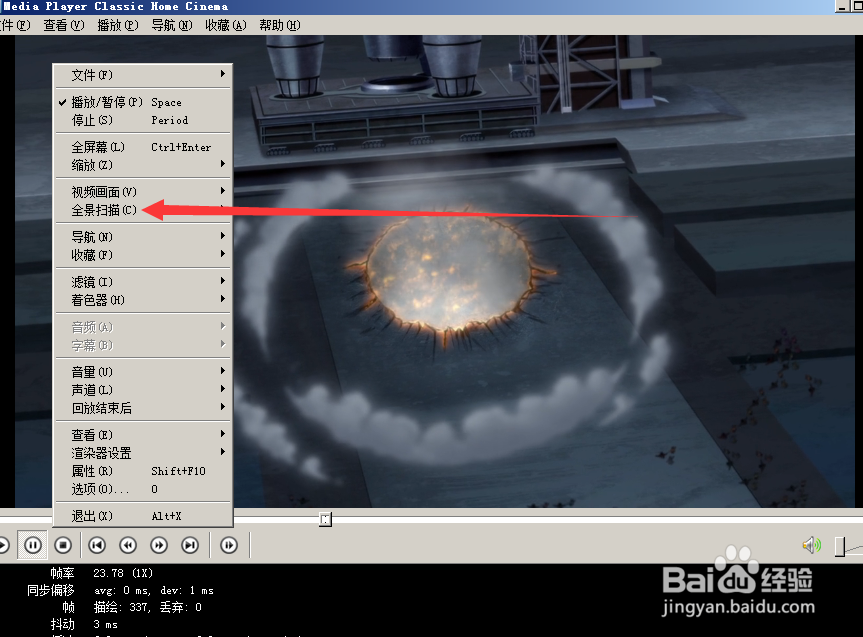Click the fast-forward (increase speed) icon

click(159, 545)
